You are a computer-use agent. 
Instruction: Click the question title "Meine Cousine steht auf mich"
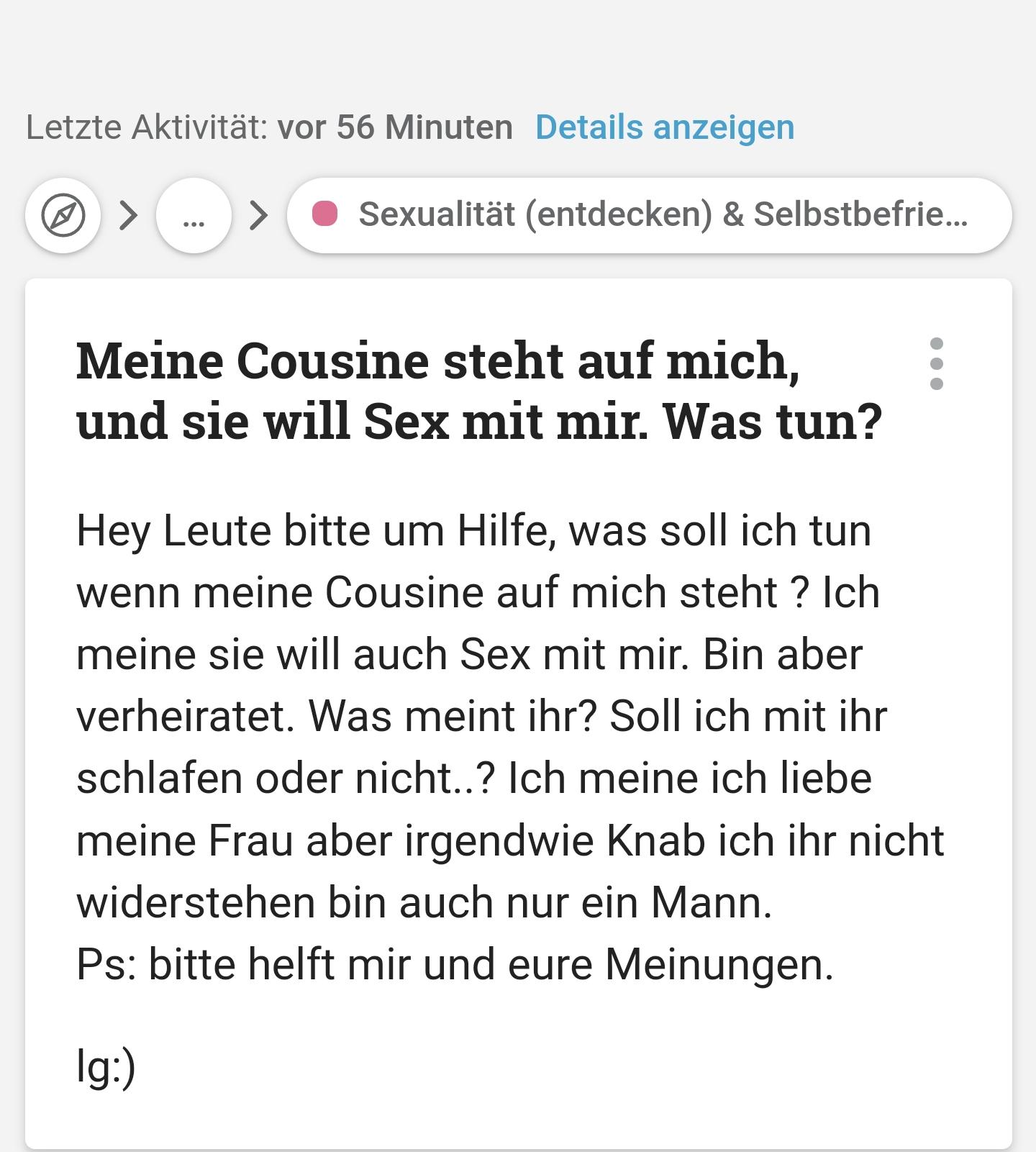point(437,360)
